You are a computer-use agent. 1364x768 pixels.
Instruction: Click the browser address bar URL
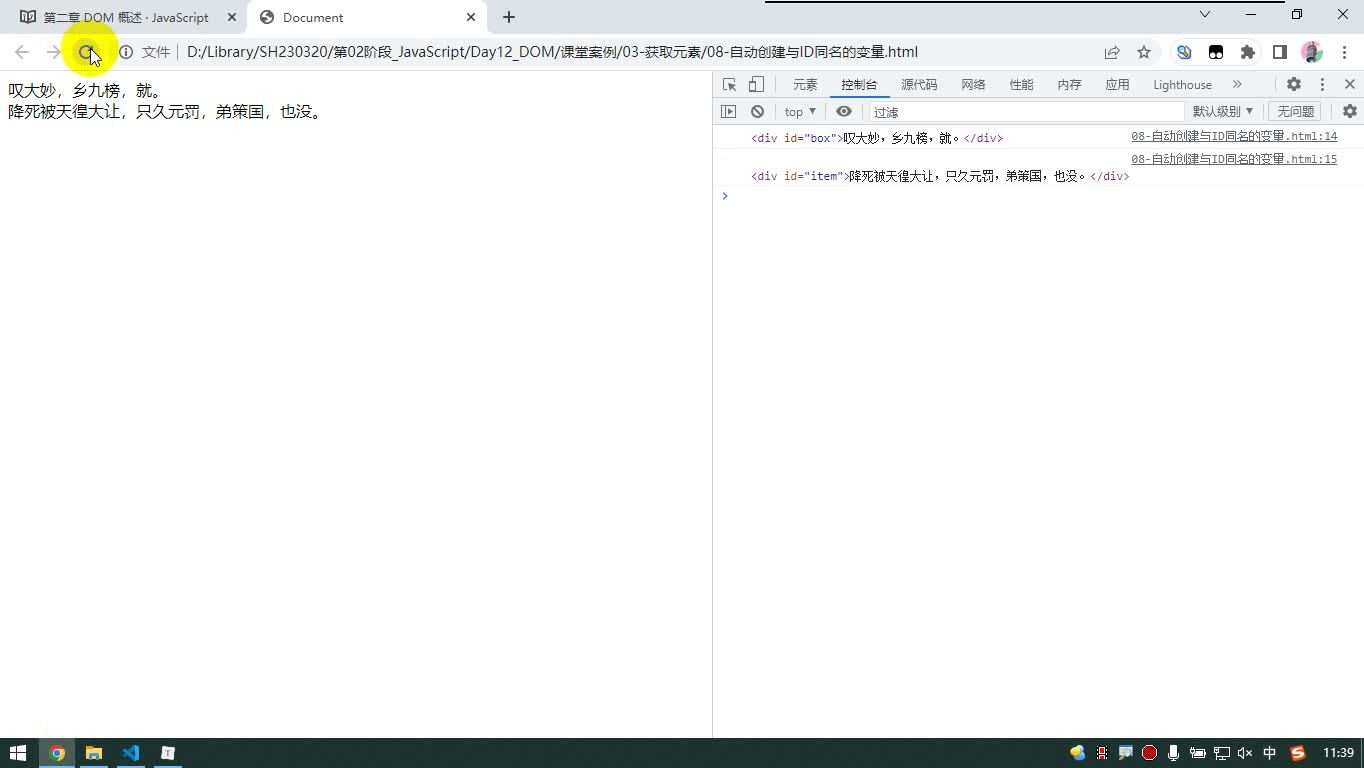(552, 52)
